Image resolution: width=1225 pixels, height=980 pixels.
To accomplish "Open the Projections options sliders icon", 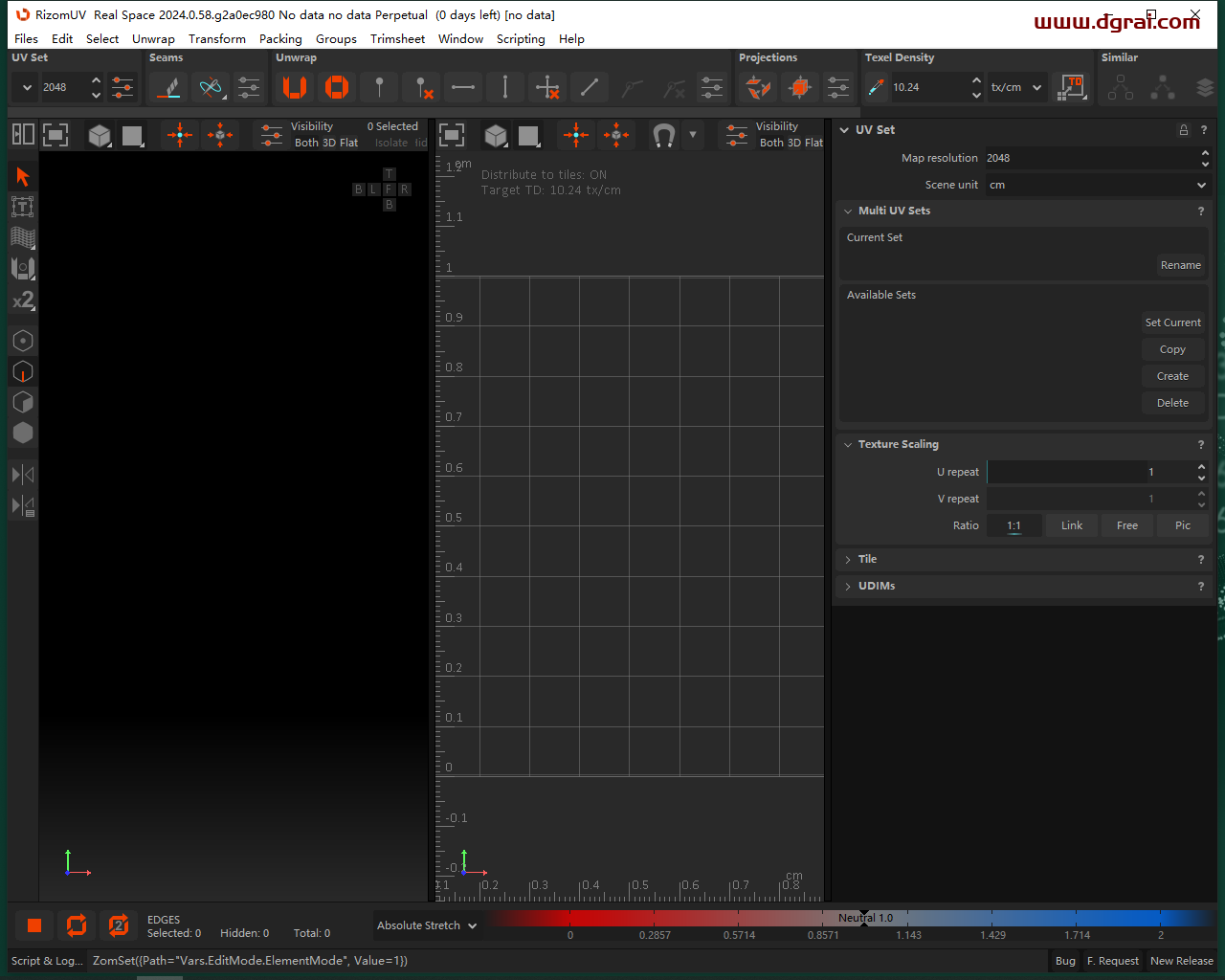I will pyautogui.click(x=838, y=87).
